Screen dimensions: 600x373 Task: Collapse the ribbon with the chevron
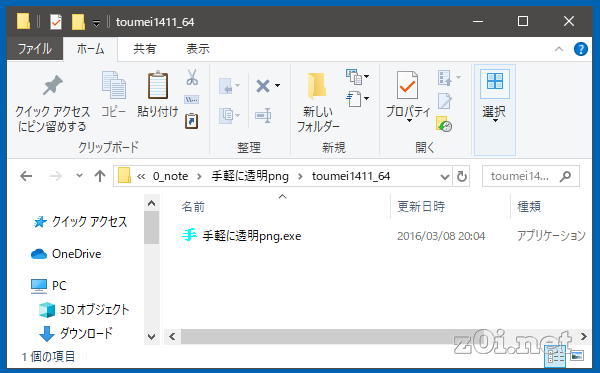(559, 49)
